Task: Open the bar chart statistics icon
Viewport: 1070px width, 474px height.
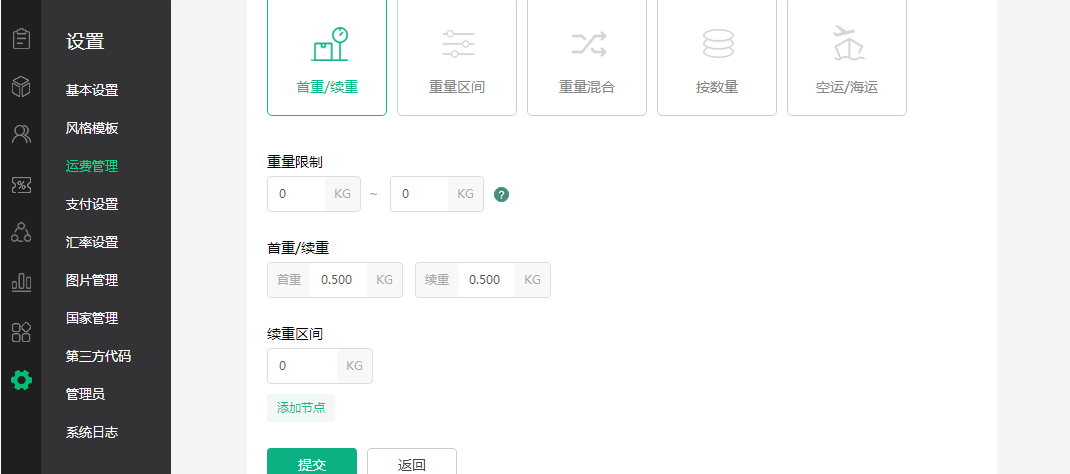Action: tap(21, 282)
